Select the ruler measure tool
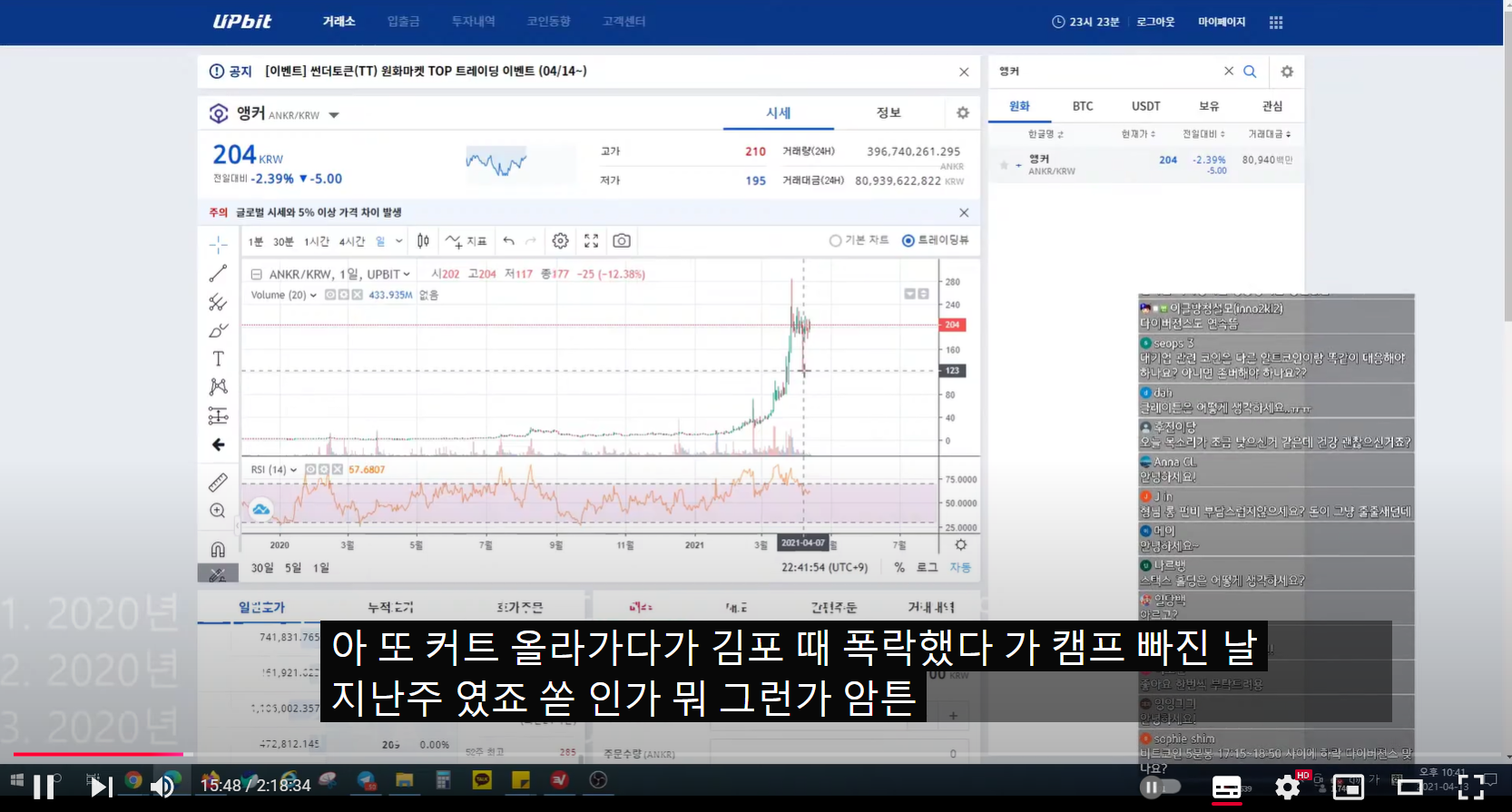This screenshot has height=812, width=1512. click(218, 483)
